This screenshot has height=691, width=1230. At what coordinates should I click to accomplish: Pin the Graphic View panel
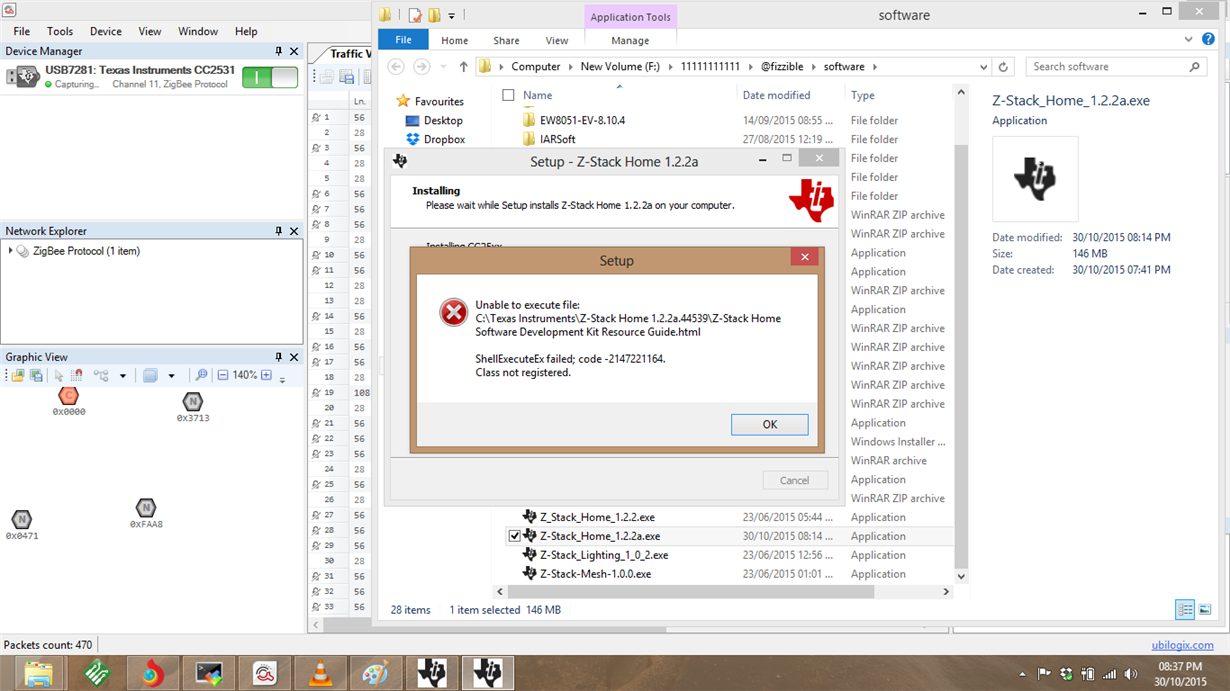pos(279,357)
